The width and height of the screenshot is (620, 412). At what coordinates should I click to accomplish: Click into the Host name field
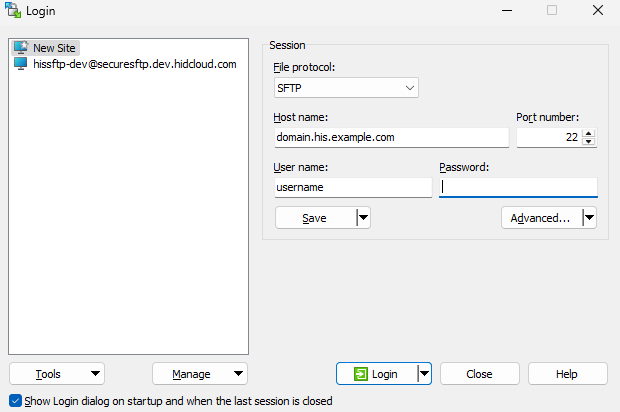[x=390, y=138]
